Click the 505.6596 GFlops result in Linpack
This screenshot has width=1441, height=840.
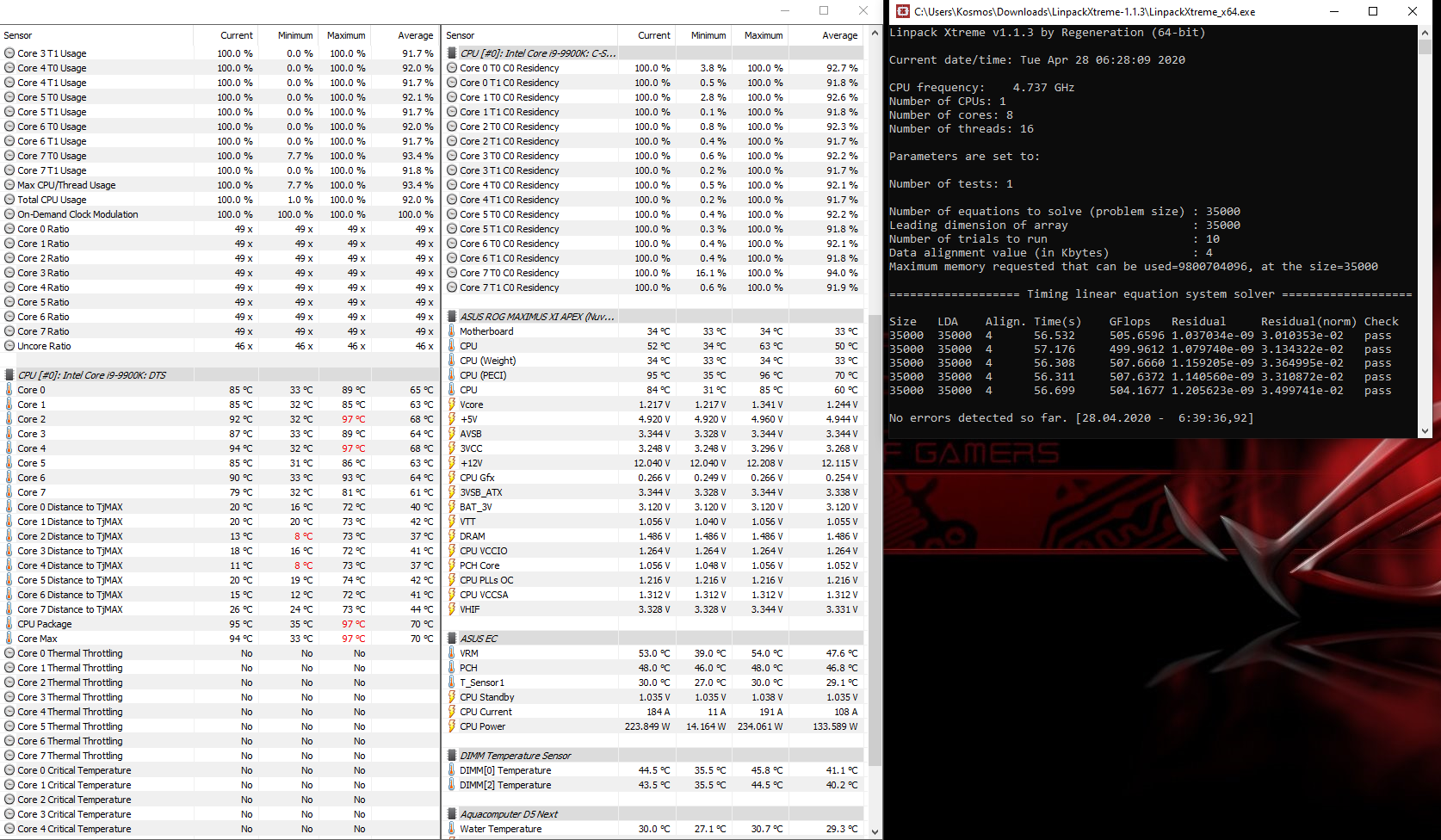coord(1136,336)
